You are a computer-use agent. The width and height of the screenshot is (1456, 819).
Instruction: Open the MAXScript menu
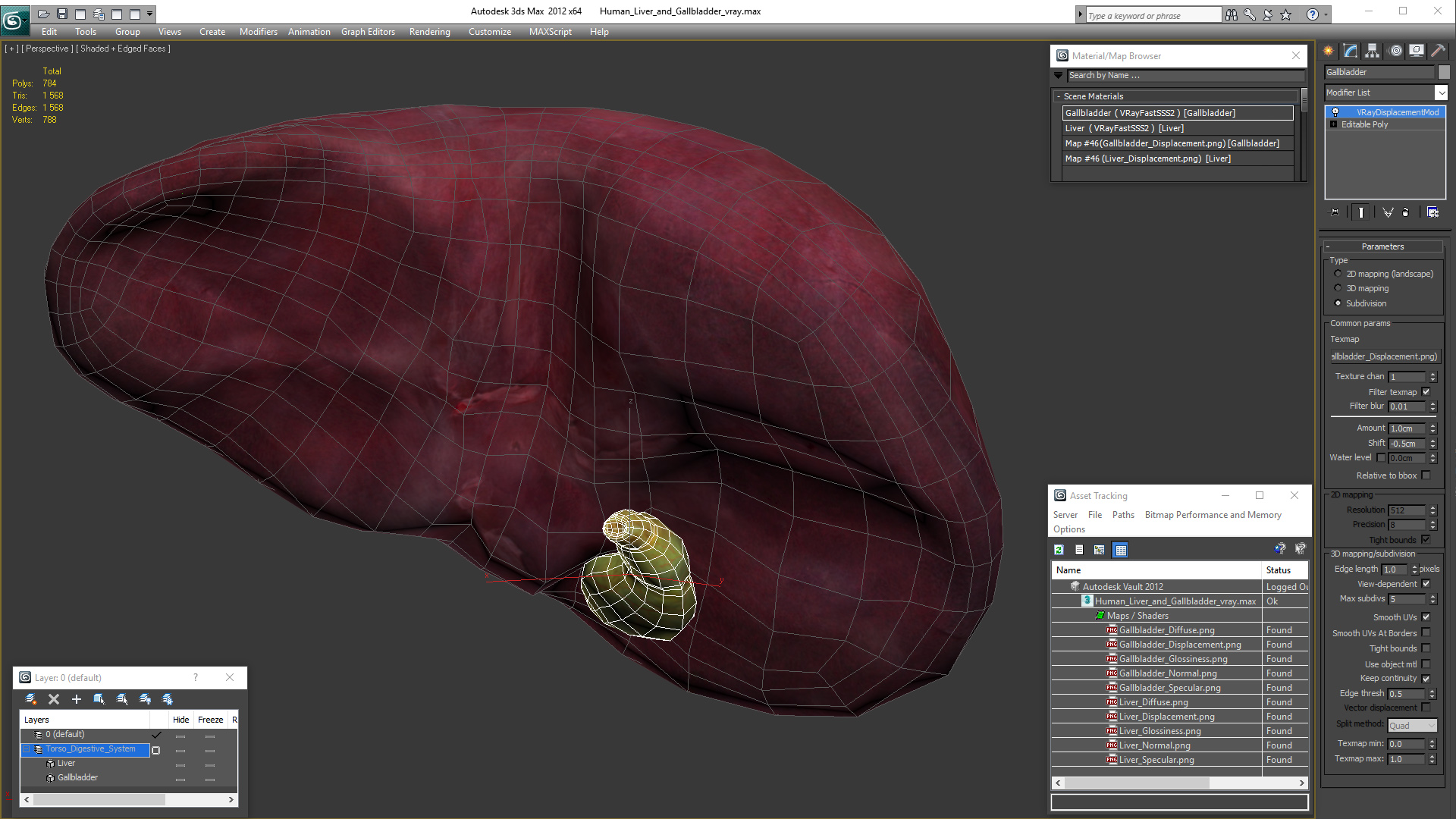(550, 32)
